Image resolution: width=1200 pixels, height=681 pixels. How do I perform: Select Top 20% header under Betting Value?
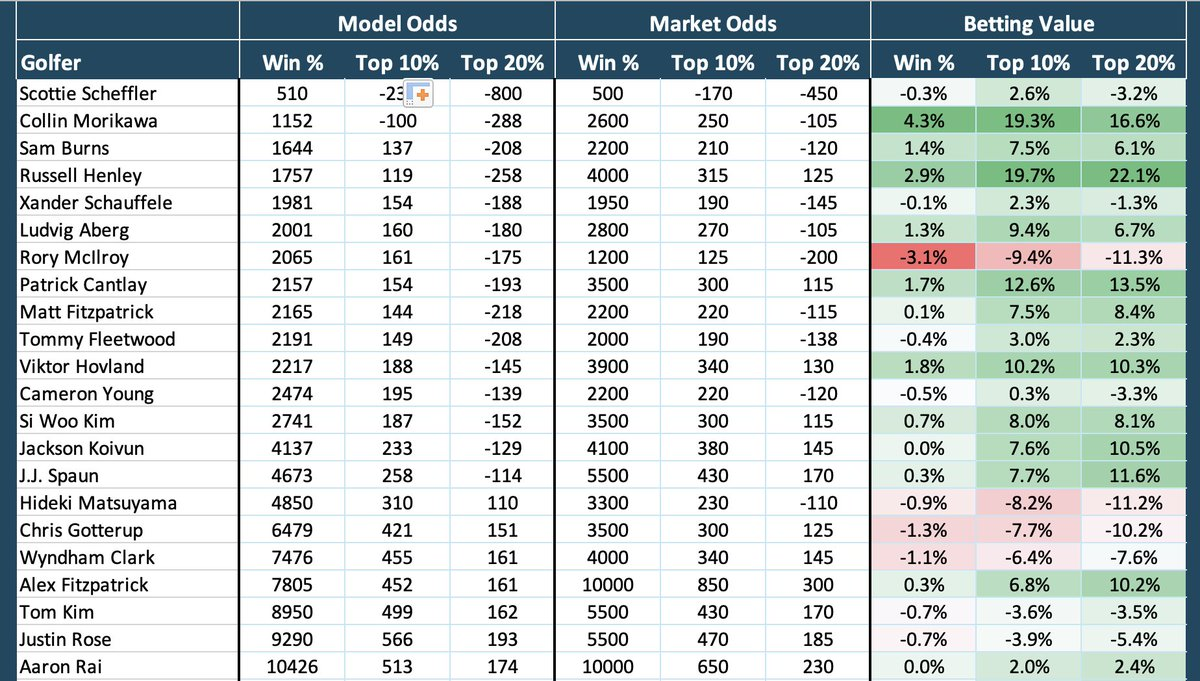tap(1133, 63)
